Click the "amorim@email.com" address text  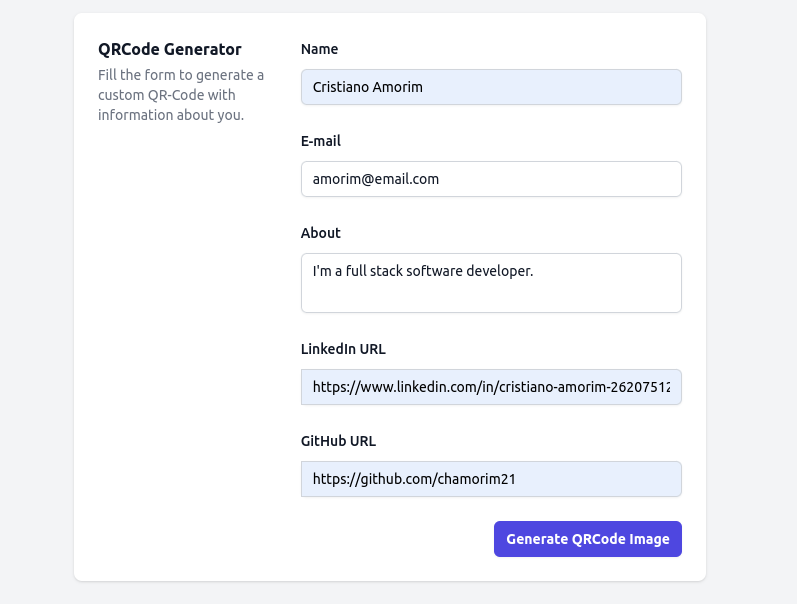click(x=375, y=179)
